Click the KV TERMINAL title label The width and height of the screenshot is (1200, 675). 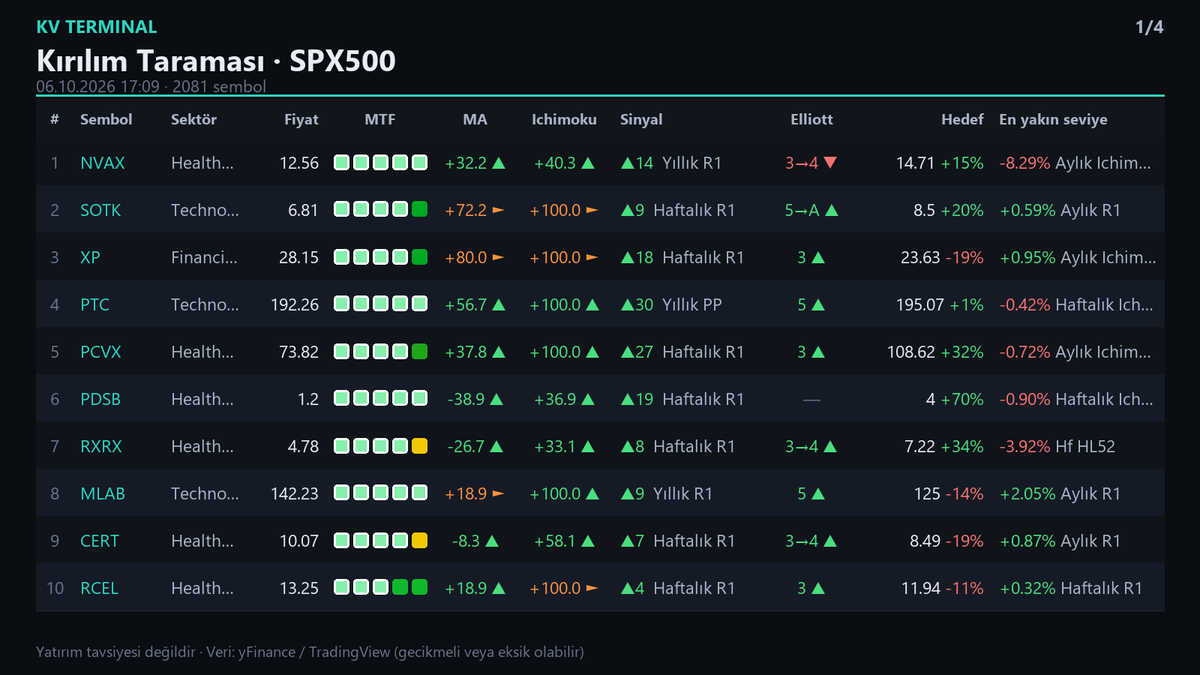(96, 27)
